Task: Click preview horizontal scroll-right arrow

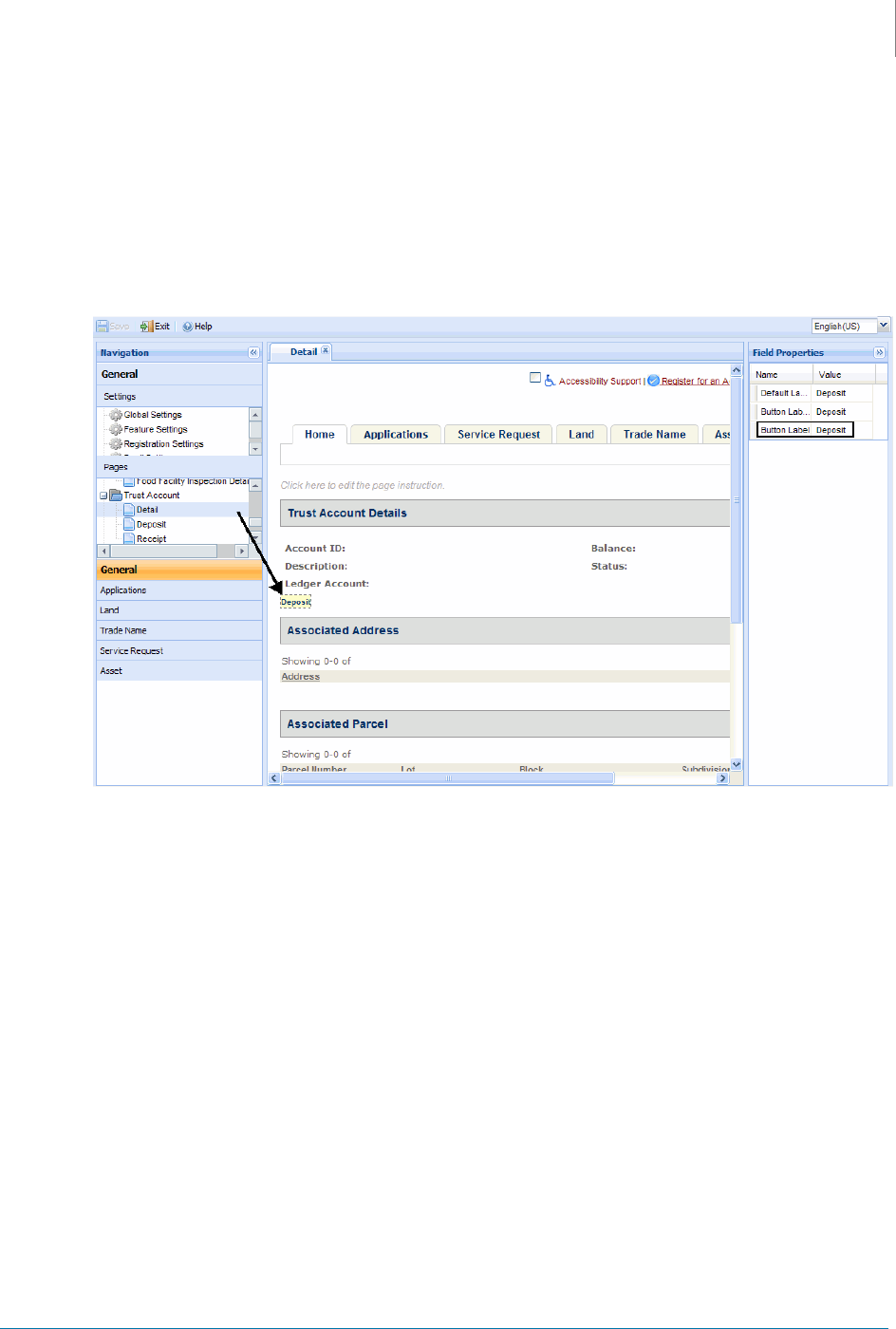Action: [x=722, y=778]
